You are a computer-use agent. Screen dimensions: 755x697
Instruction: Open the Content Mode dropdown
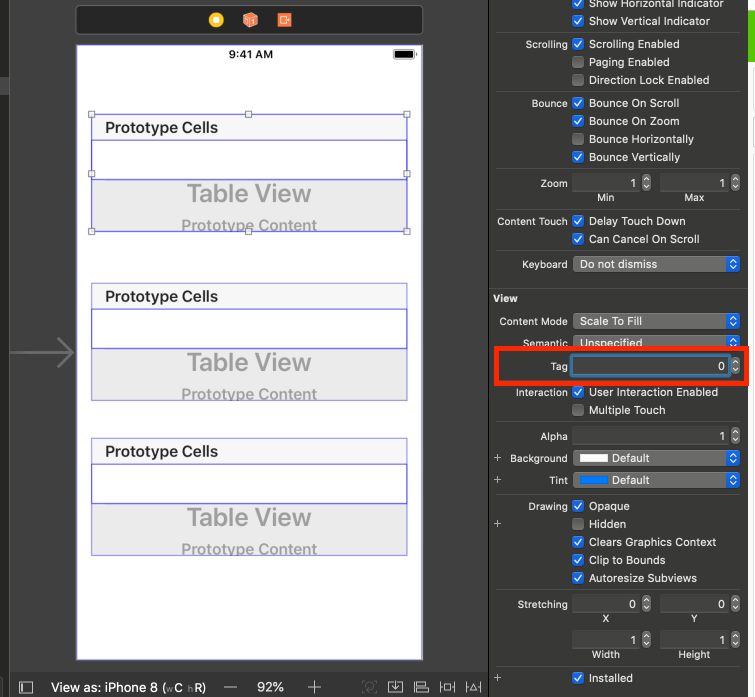point(656,321)
